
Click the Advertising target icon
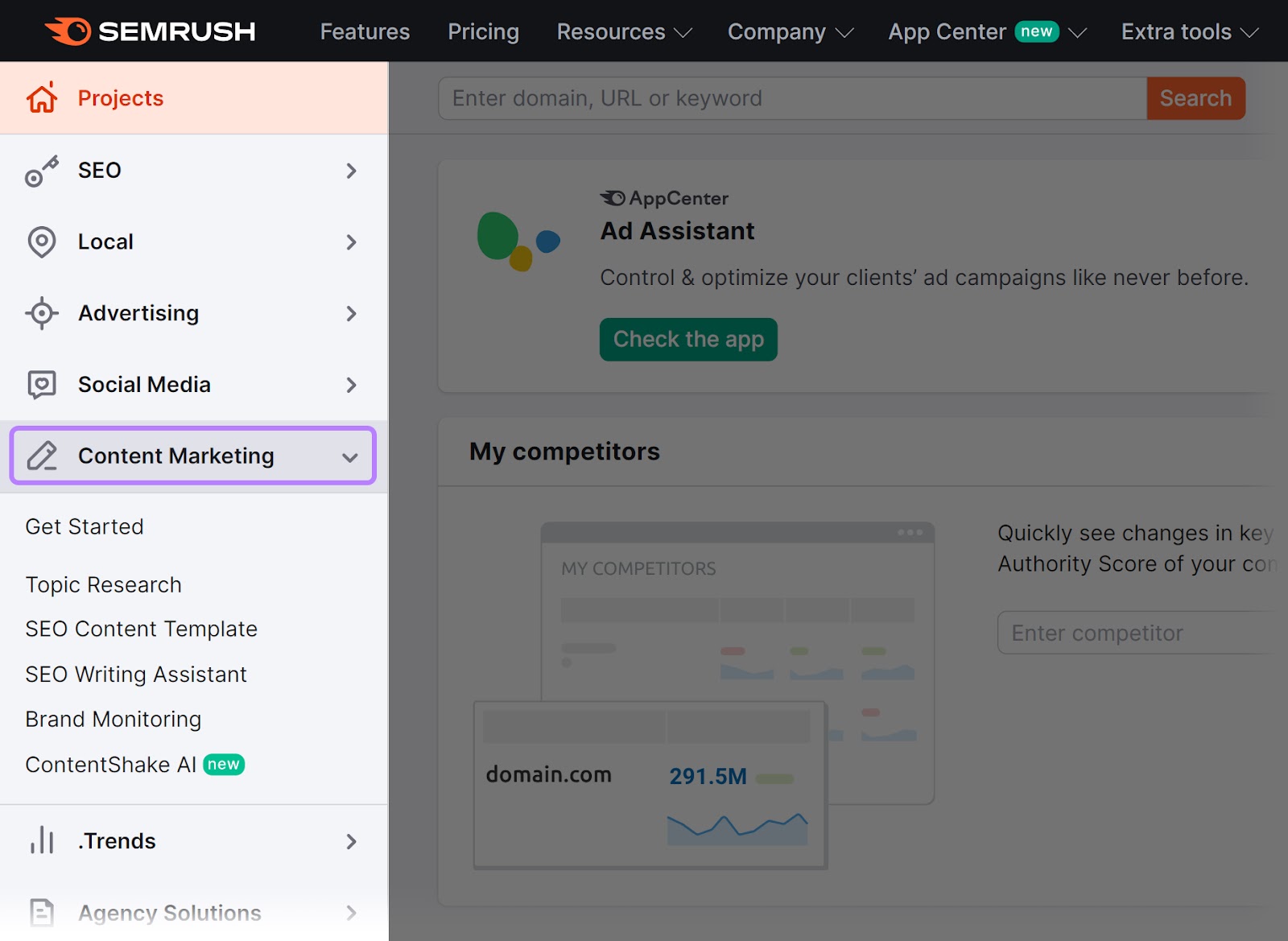tap(41, 313)
